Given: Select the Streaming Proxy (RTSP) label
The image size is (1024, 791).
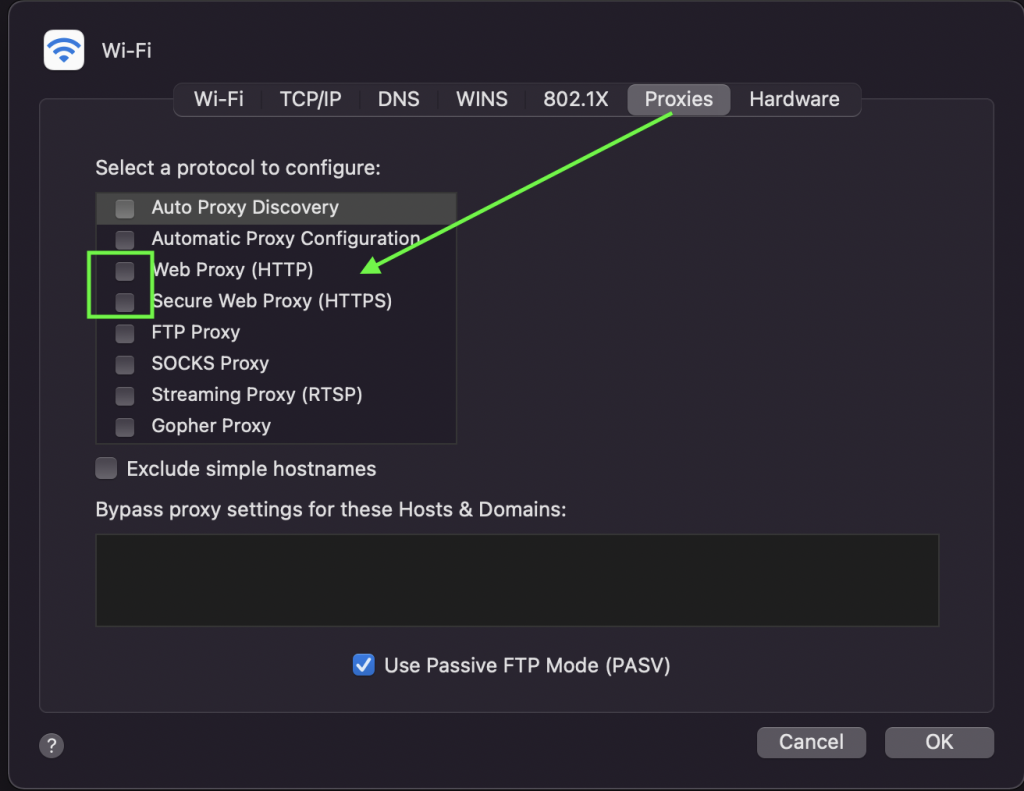Looking at the screenshot, I should coord(257,395).
